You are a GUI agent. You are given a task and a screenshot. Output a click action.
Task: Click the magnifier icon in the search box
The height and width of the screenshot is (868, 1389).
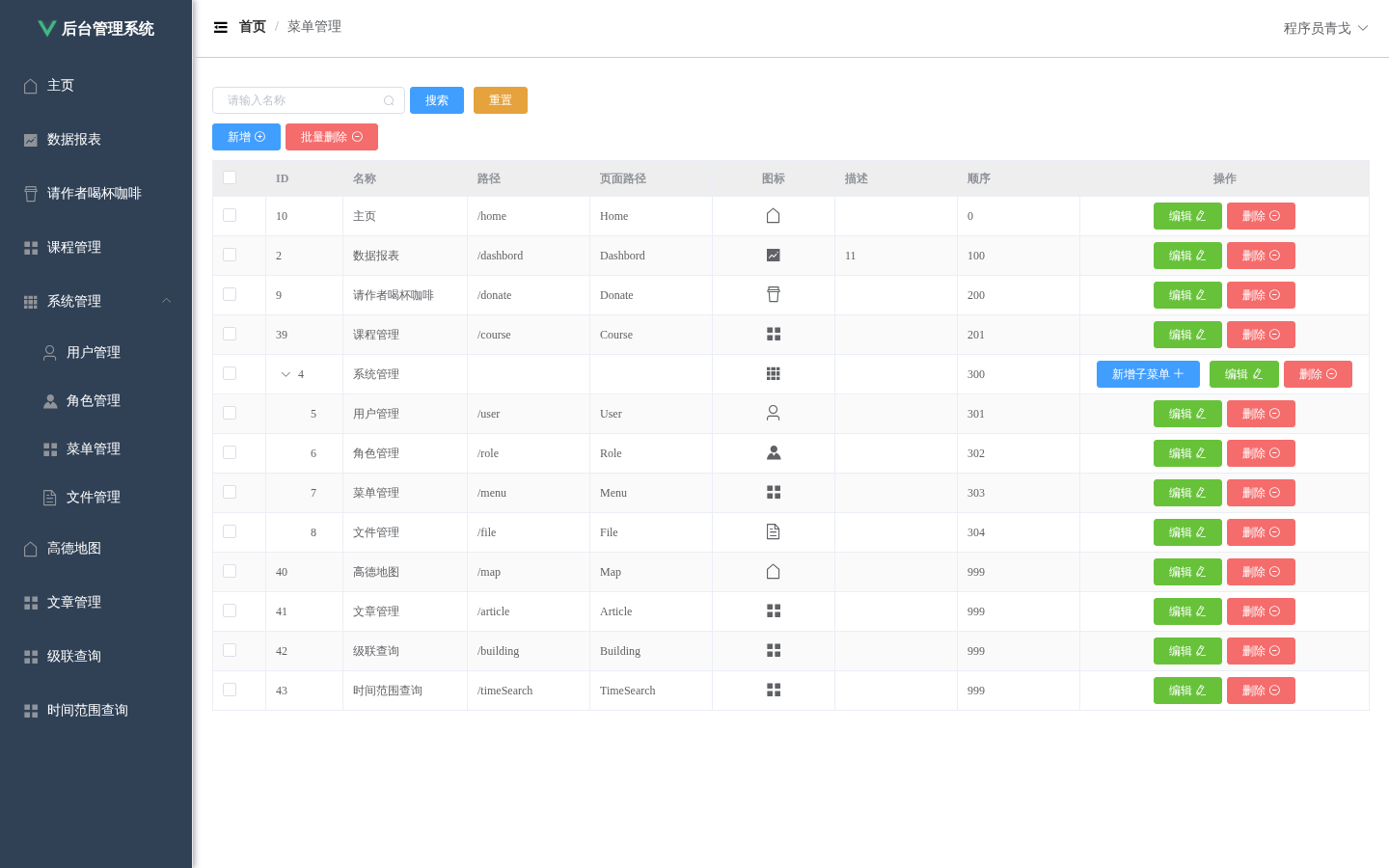(x=389, y=100)
